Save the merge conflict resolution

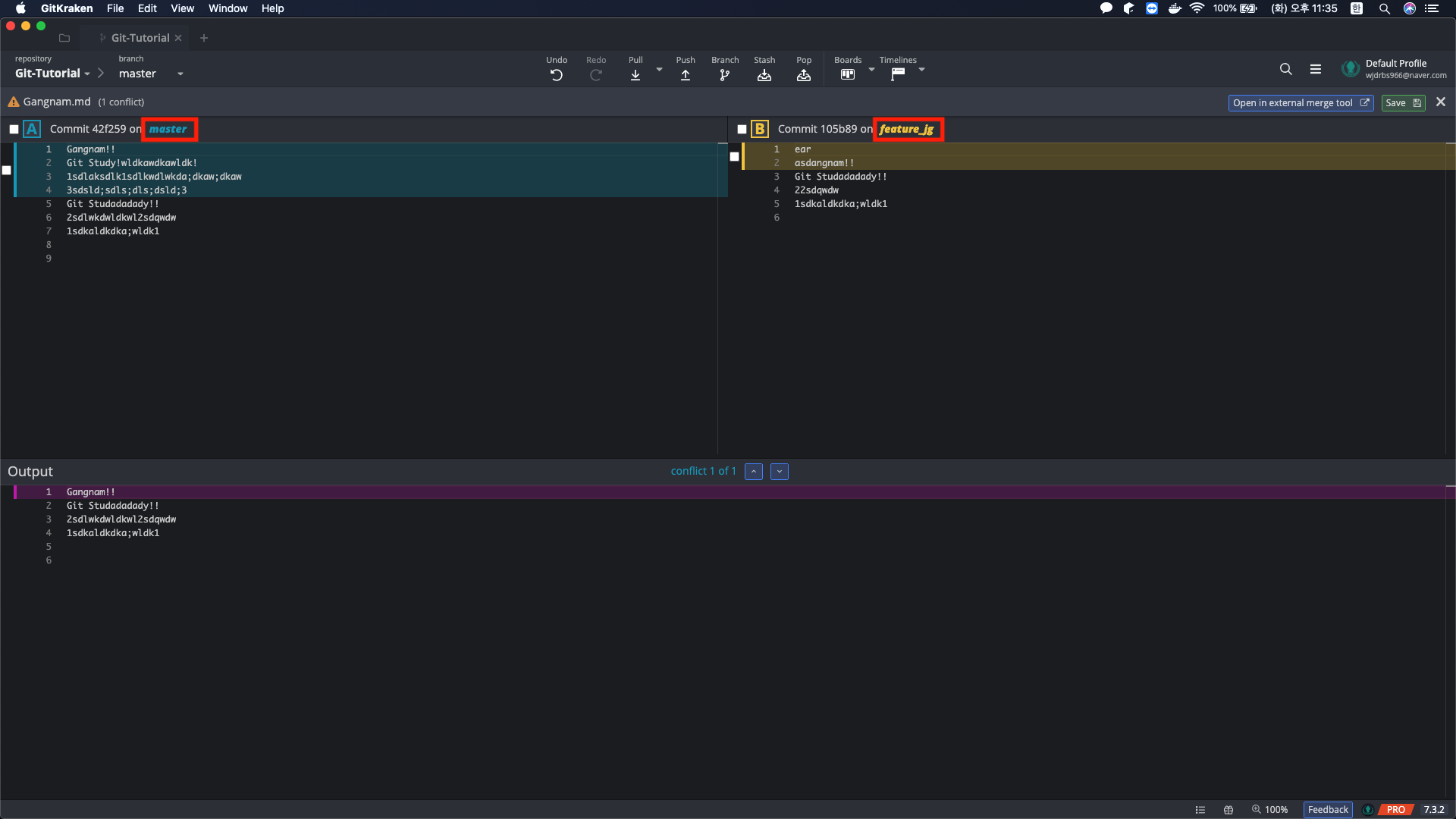pos(1402,103)
